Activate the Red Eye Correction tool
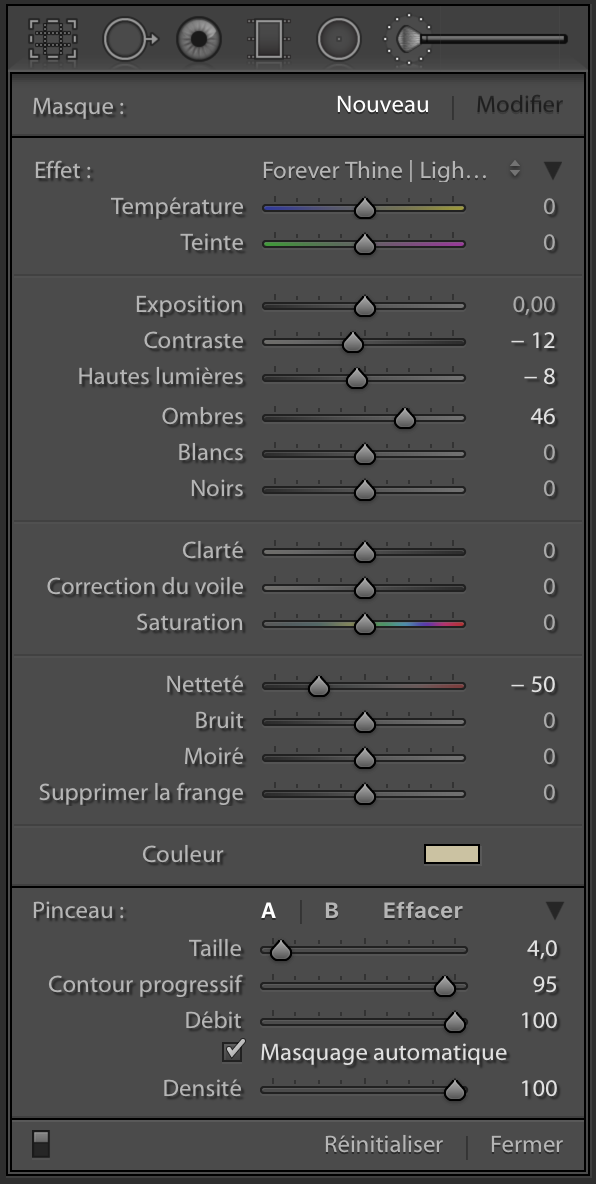The height and width of the screenshot is (1184, 596). [x=199, y=39]
